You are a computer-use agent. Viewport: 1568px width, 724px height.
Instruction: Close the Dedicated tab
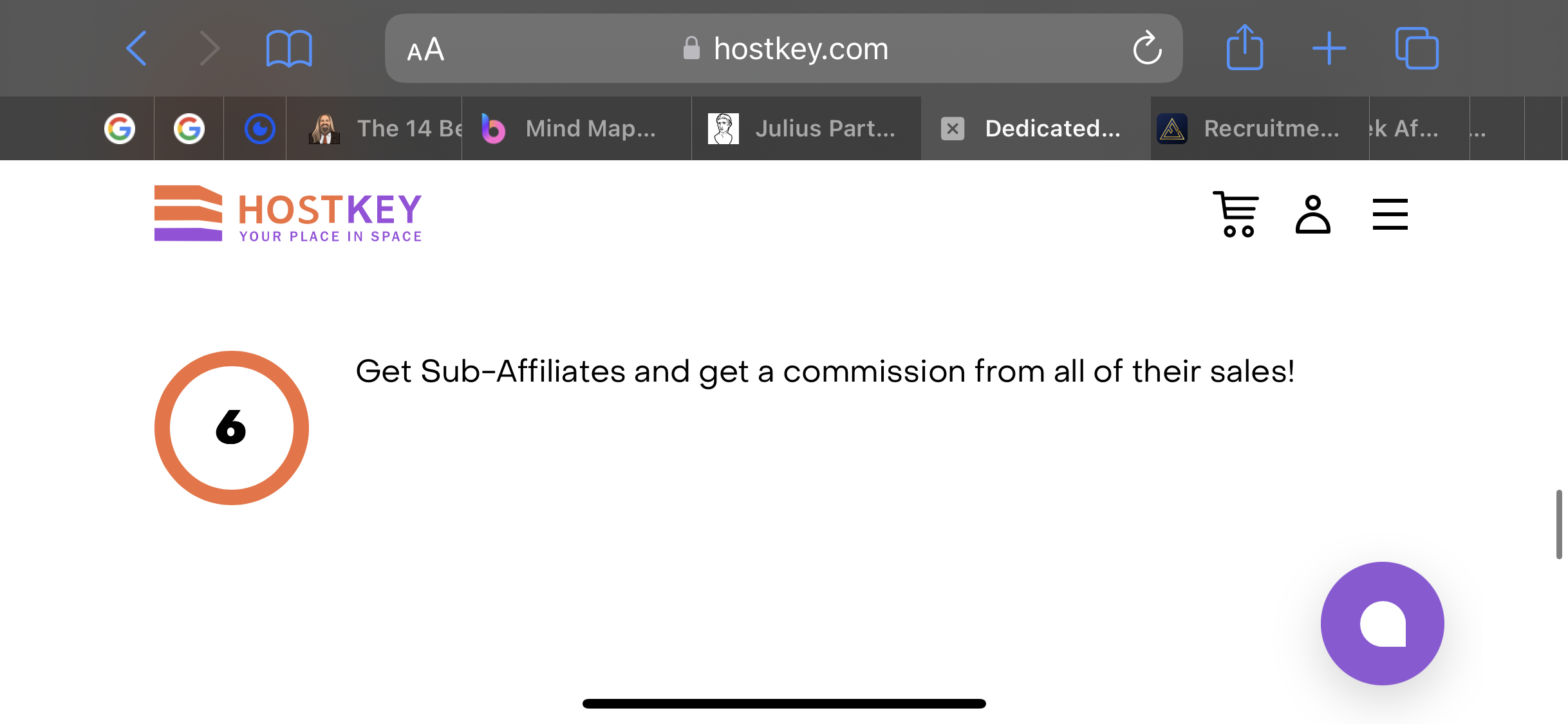[x=952, y=128]
